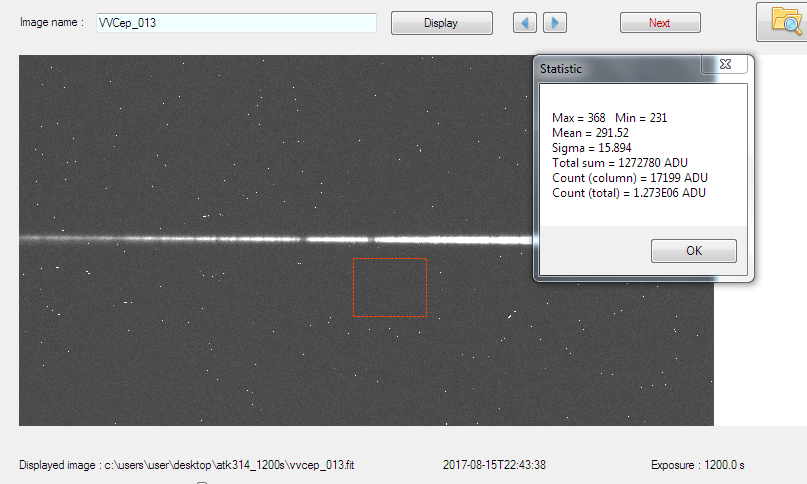Viewport: 807px width, 484px height.
Task: Click the 2017-08-15 timestamp text
Action: [494, 465]
